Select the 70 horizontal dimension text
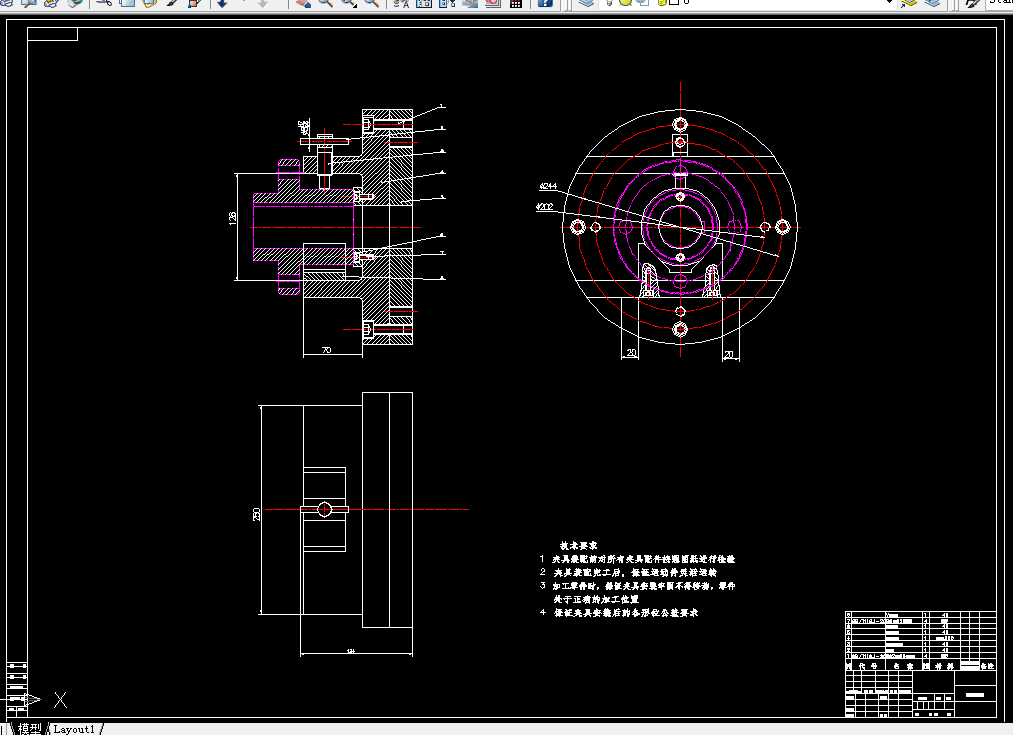The height and width of the screenshot is (735, 1013). 326,350
